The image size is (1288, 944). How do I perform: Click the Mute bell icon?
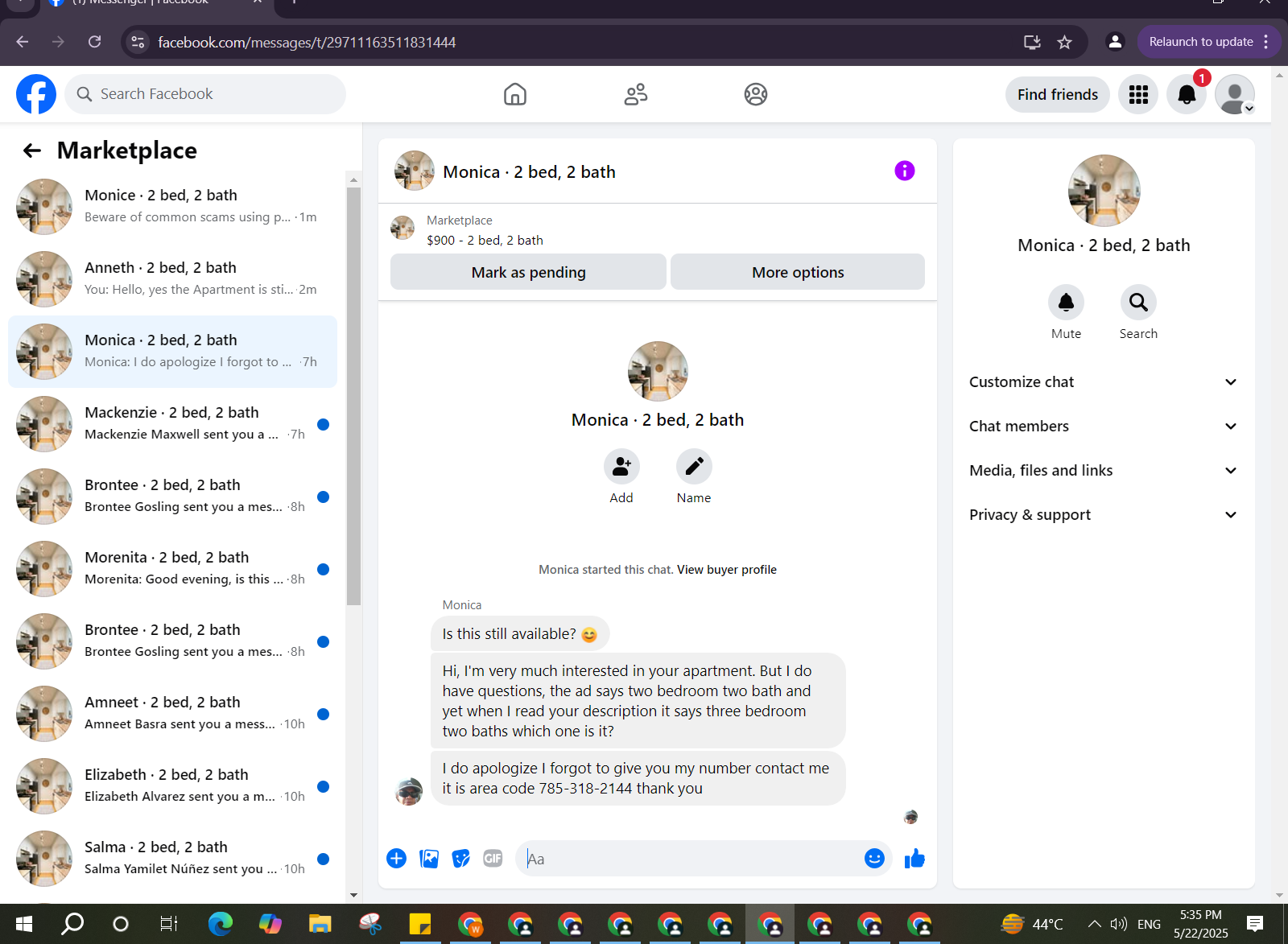tap(1066, 303)
